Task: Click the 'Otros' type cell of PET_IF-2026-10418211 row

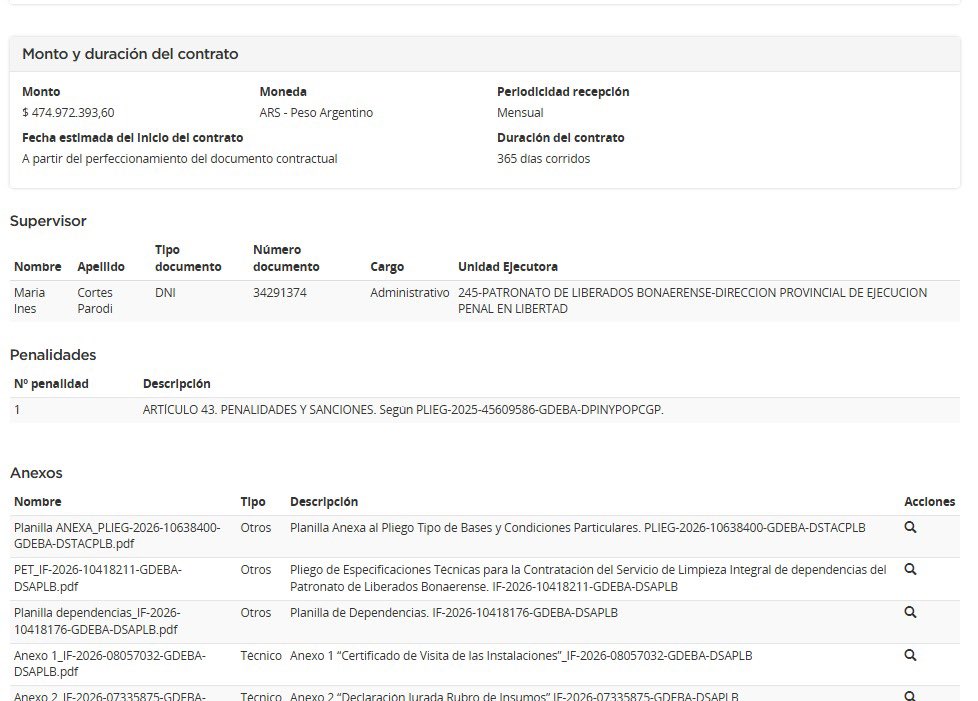Action: click(256, 570)
